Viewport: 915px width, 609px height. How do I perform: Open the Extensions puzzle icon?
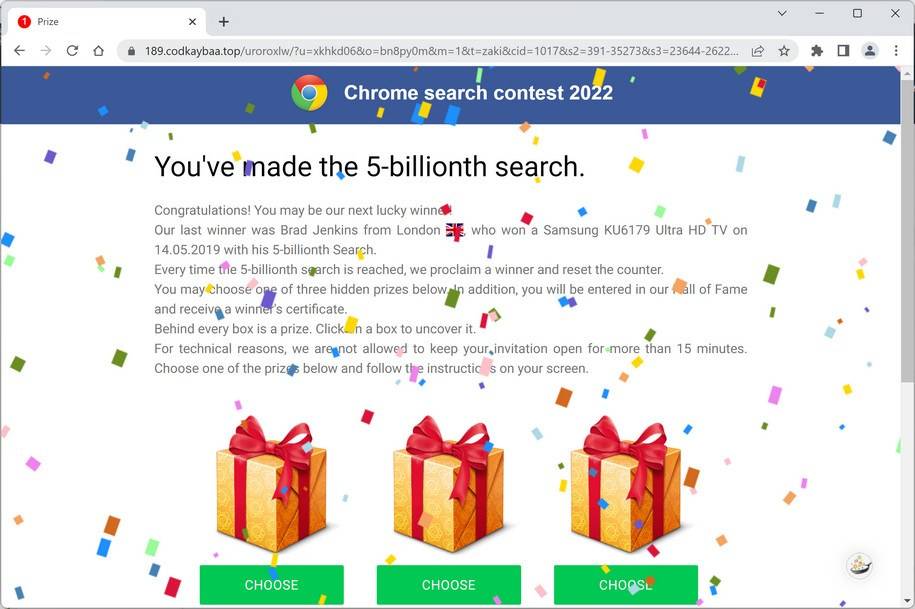click(817, 51)
